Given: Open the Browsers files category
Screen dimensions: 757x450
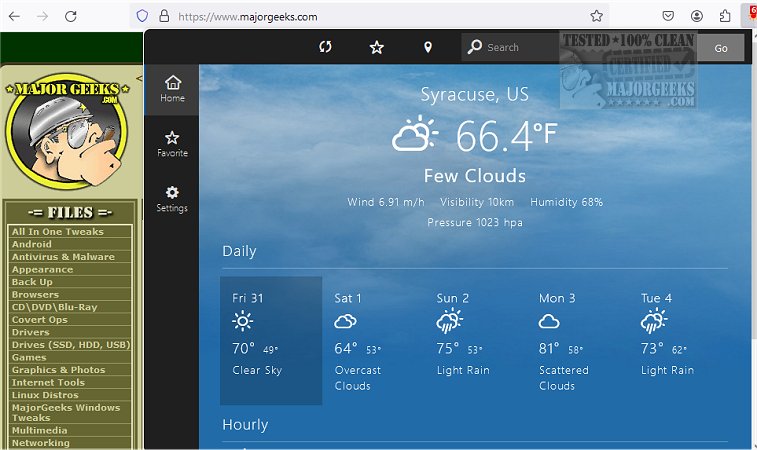Looking at the screenshot, I should point(35,295).
